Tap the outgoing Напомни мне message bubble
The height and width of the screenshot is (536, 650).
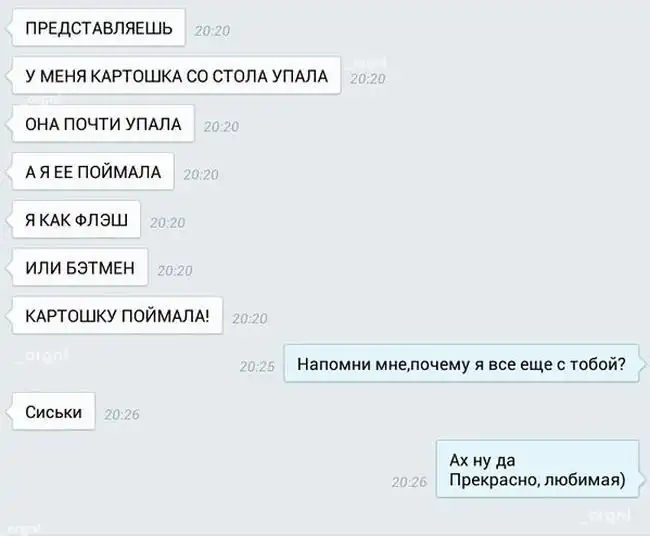point(461,364)
